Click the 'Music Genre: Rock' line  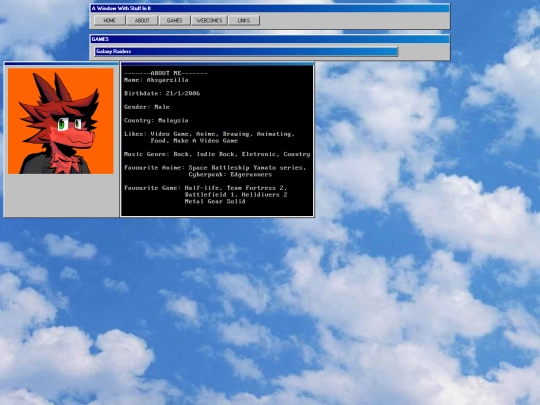(x=217, y=154)
